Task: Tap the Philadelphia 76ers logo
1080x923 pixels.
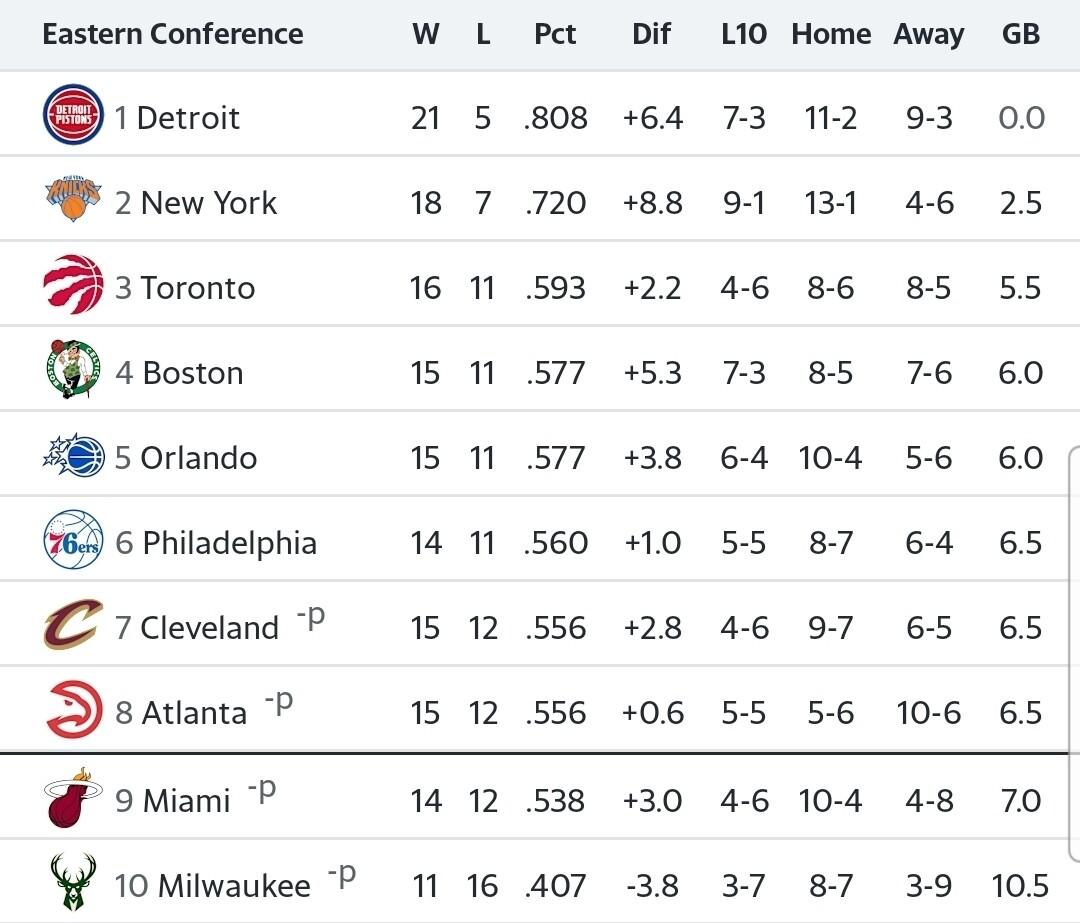Action: 73,541
